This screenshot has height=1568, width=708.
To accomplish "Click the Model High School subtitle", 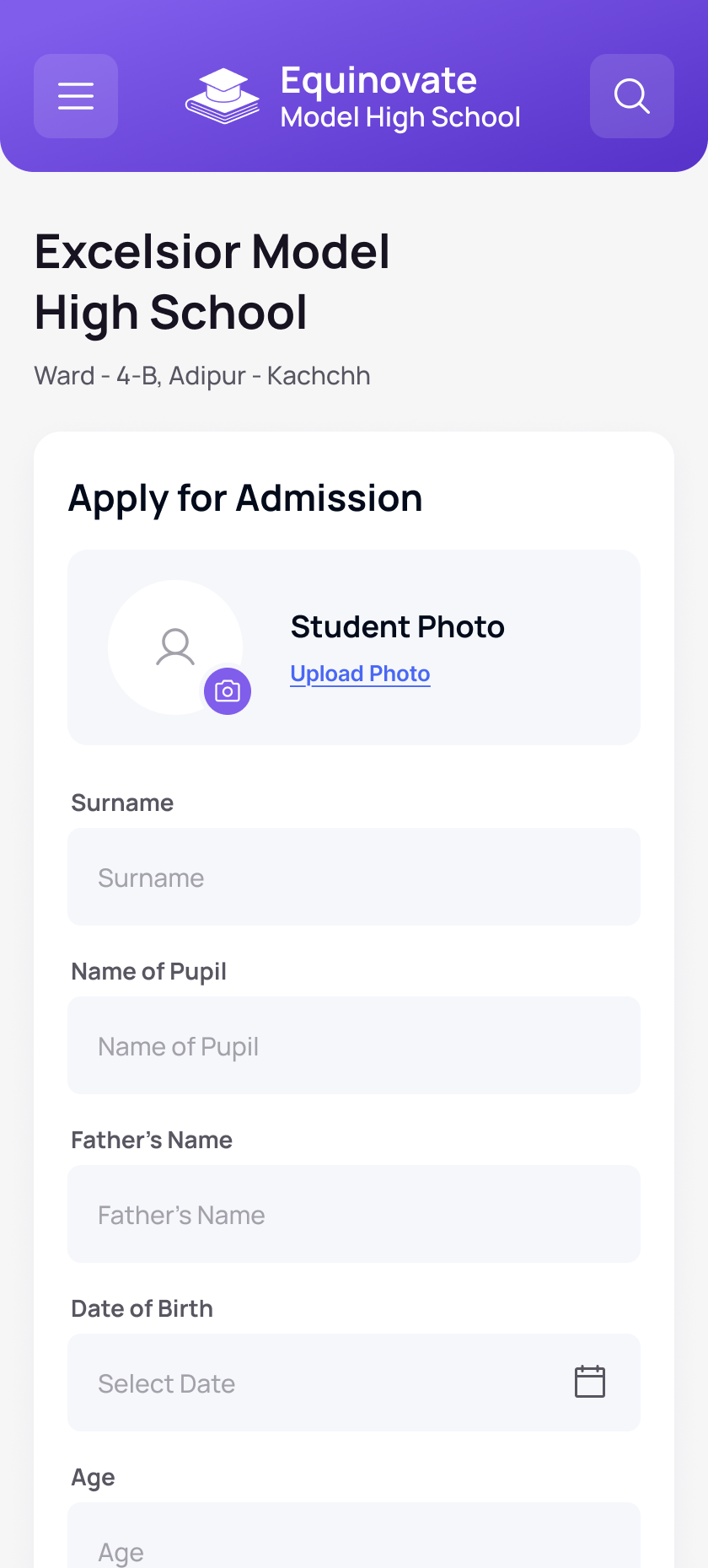I will [400, 117].
